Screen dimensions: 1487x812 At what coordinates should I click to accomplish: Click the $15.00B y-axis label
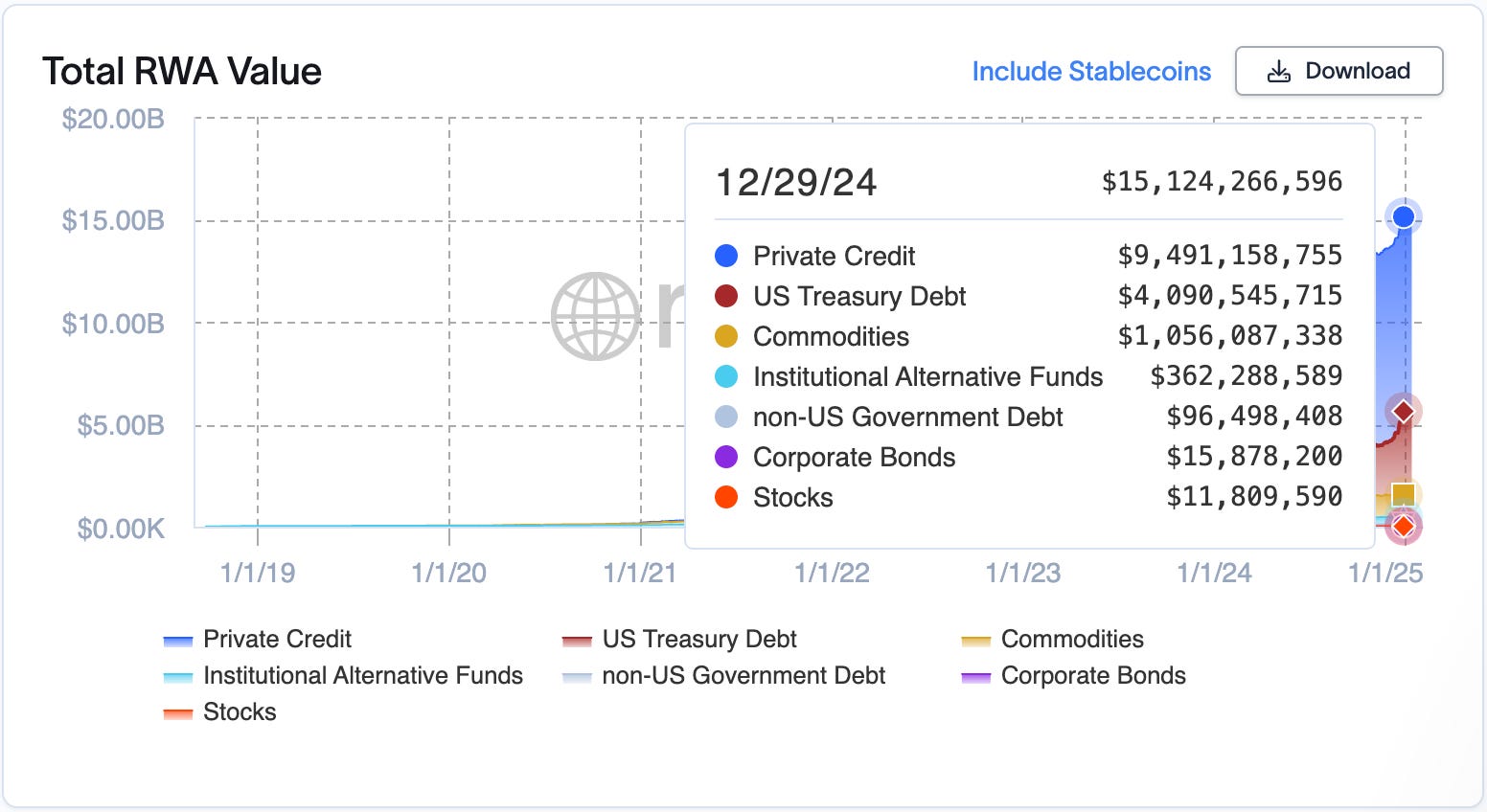113,220
